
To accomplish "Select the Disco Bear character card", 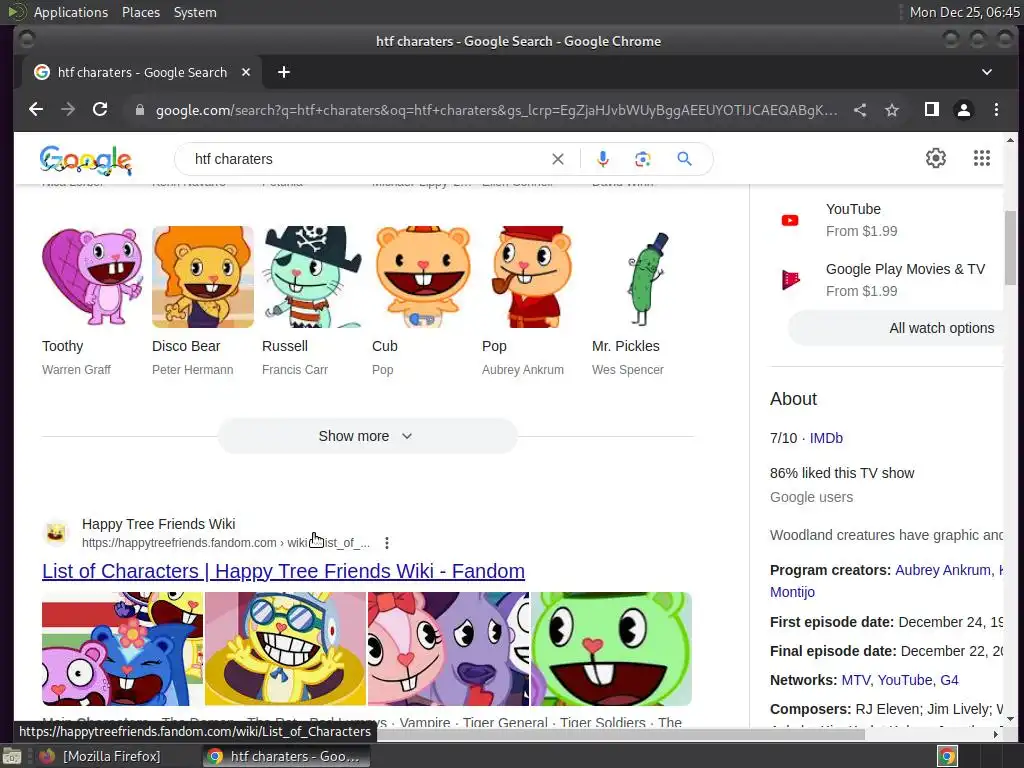I will pyautogui.click(x=202, y=301).
